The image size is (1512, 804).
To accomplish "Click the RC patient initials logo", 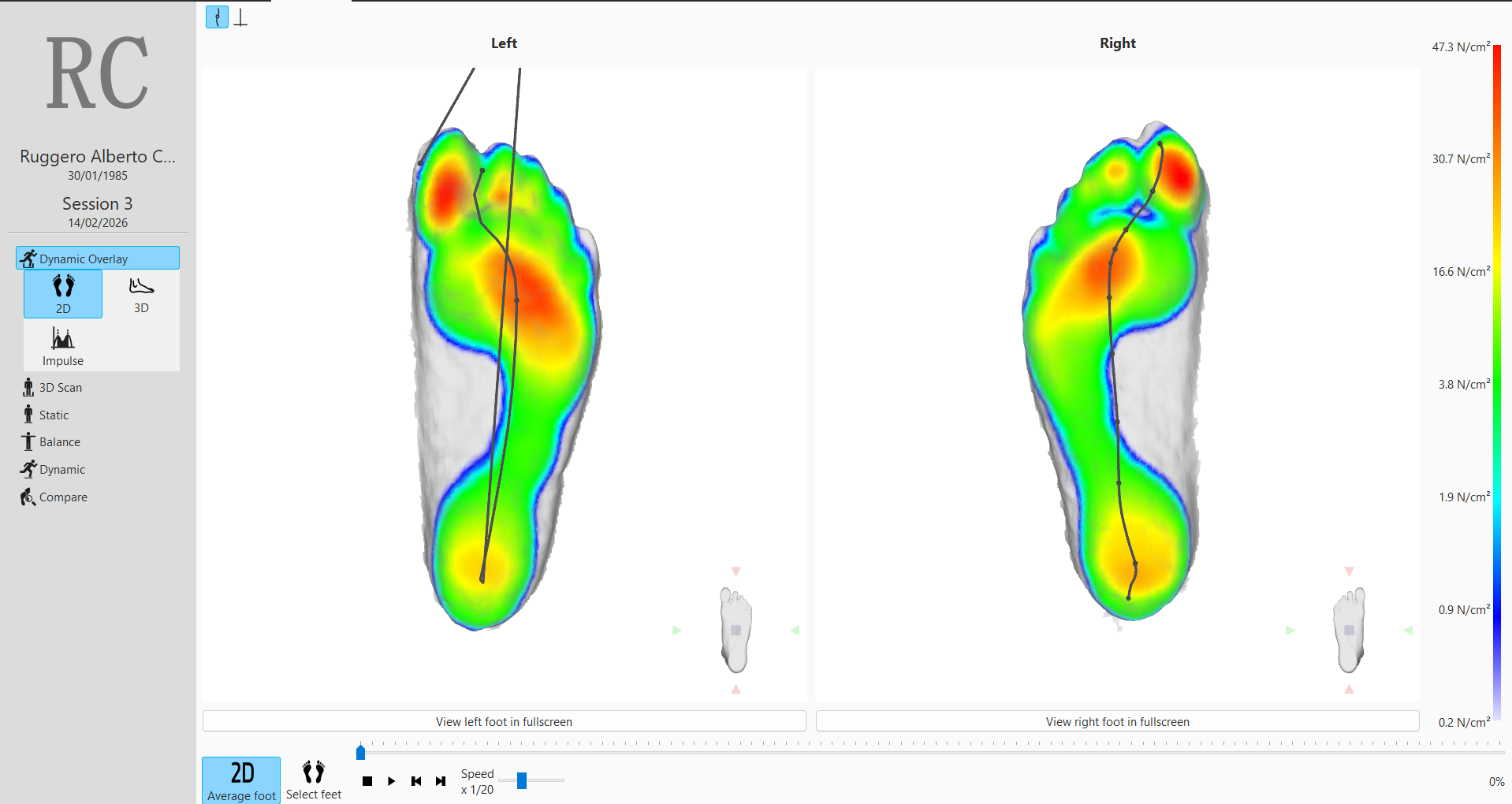I will [x=98, y=73].
